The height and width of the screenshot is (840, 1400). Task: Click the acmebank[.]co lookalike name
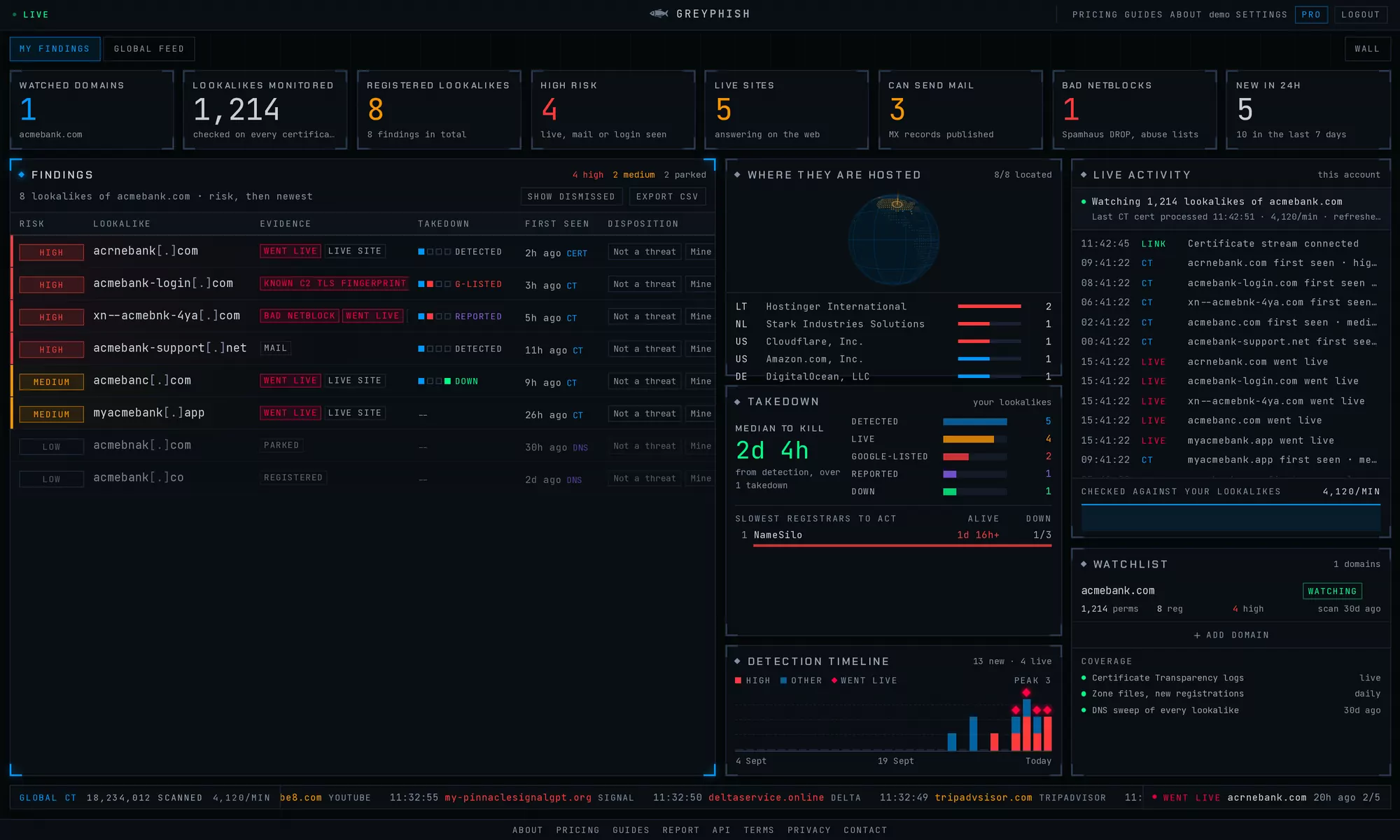(x=139, y=477)
